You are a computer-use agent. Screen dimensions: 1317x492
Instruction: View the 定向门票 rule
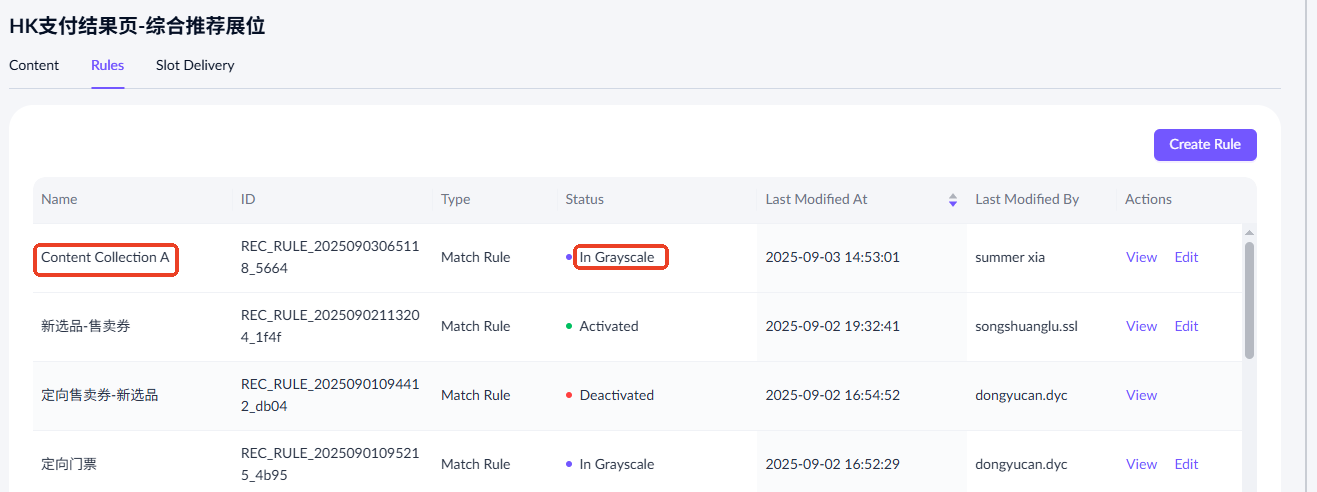click(1141, 465)
